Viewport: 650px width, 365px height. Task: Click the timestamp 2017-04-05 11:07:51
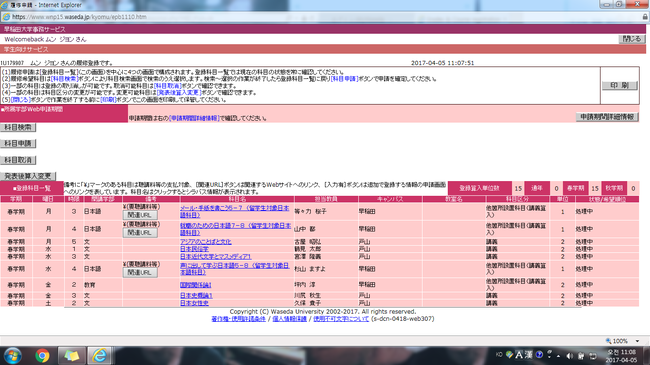point(442,63)
